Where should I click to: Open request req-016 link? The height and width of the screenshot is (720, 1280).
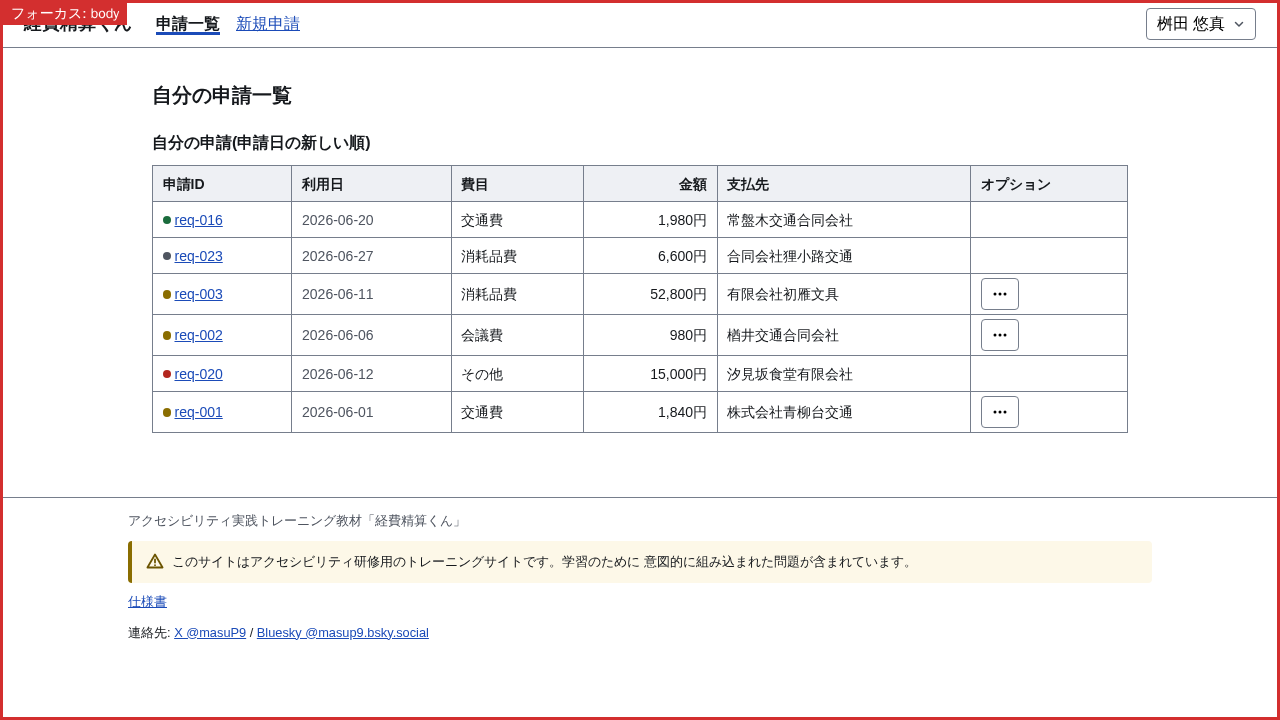[198, 220]
